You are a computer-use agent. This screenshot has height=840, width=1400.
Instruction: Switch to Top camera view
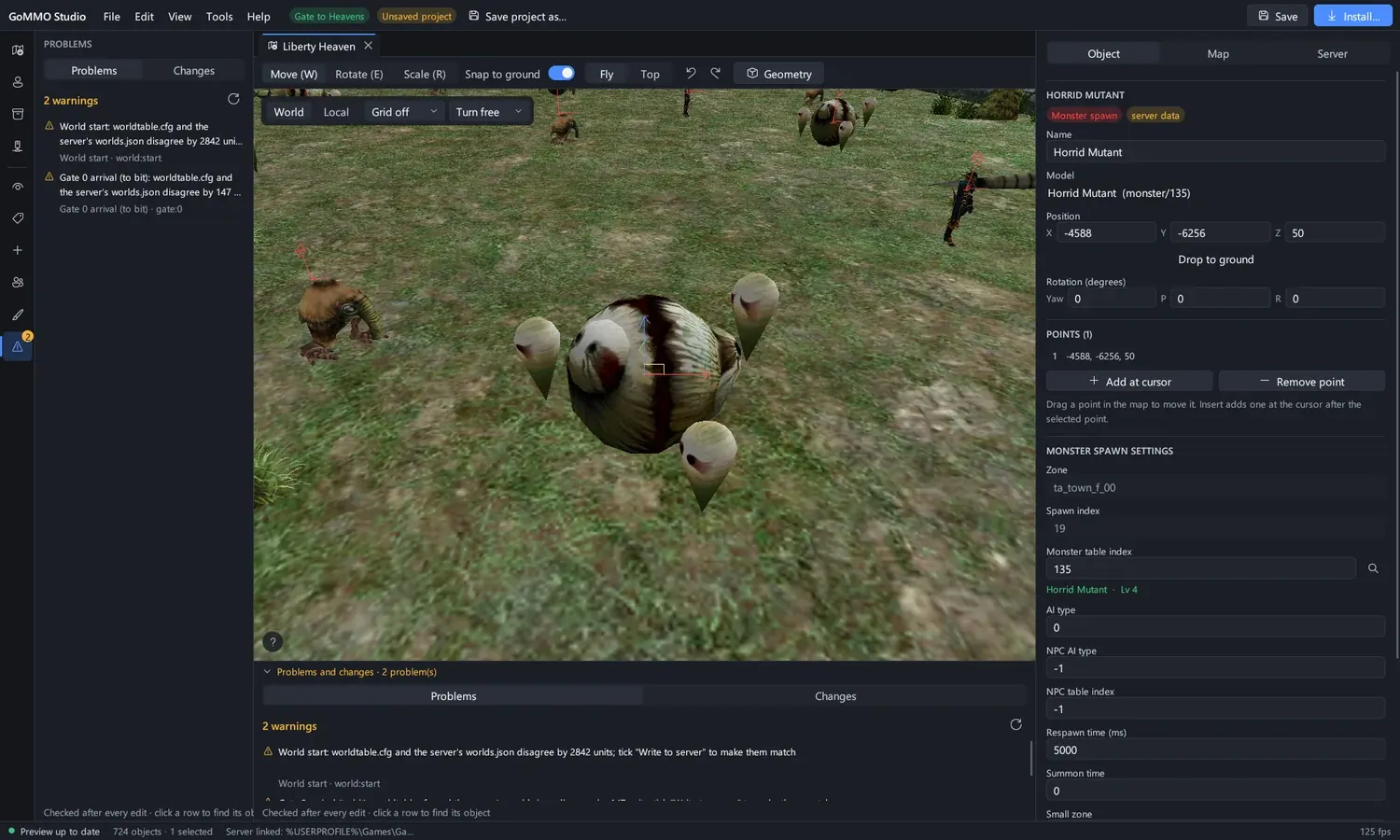click(x=650, y=74)
